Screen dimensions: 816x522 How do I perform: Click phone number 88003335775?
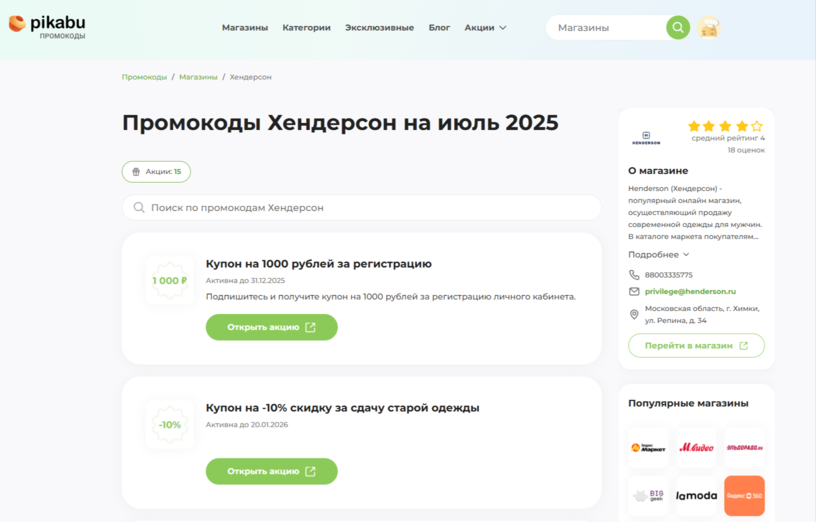coord(669,275)
